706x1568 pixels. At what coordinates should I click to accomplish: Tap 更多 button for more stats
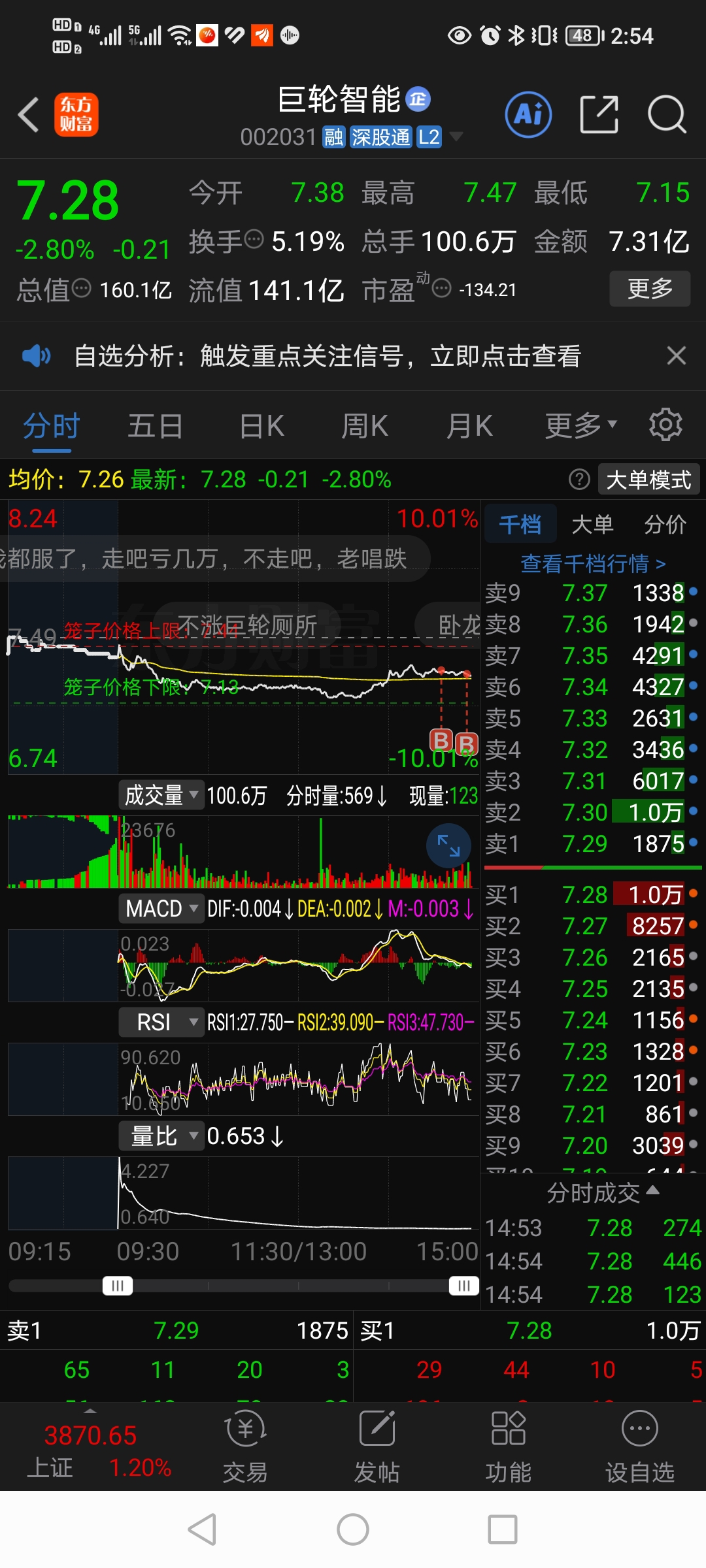[650, 288]
